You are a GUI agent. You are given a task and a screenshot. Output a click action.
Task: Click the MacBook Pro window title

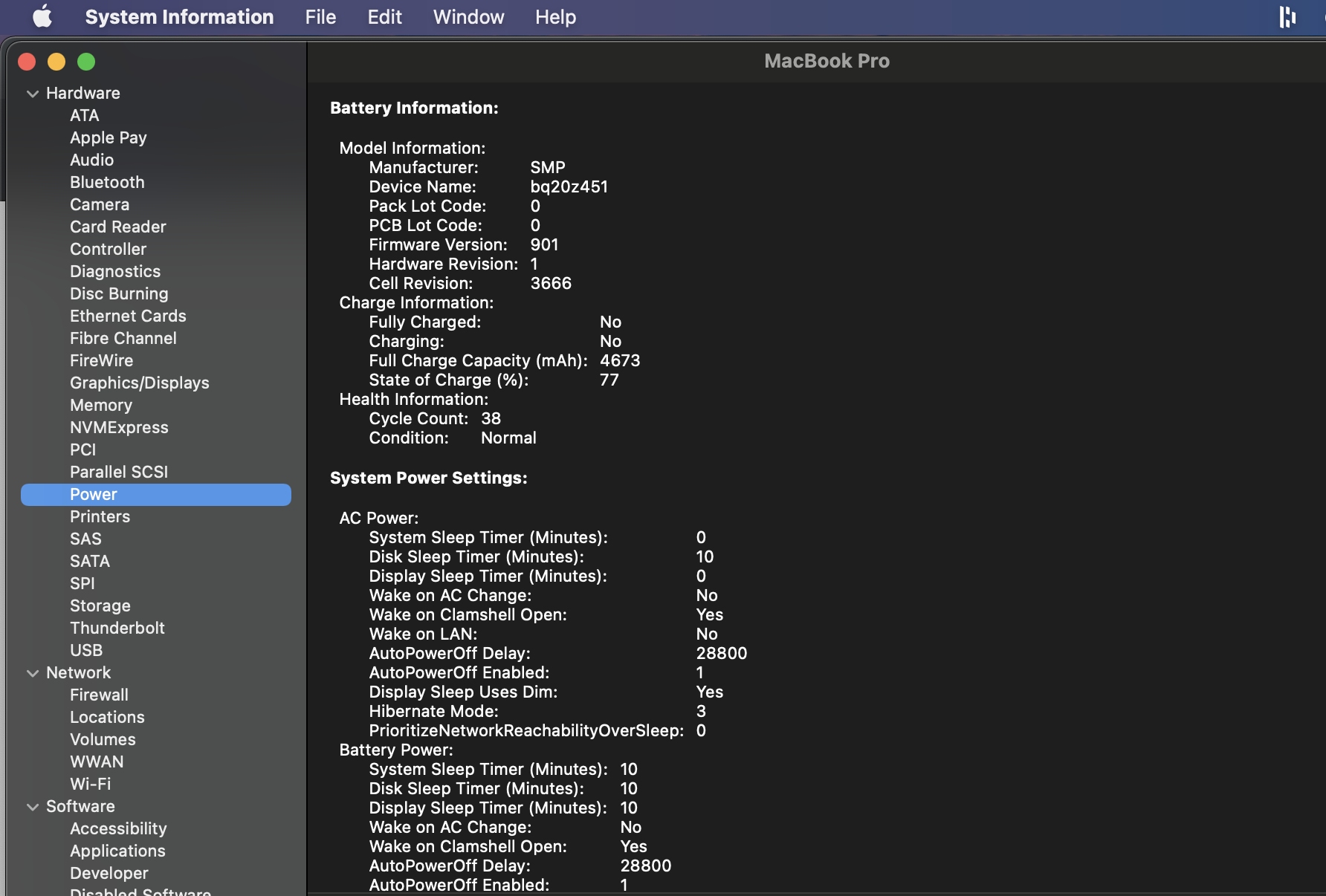(827, 61)
